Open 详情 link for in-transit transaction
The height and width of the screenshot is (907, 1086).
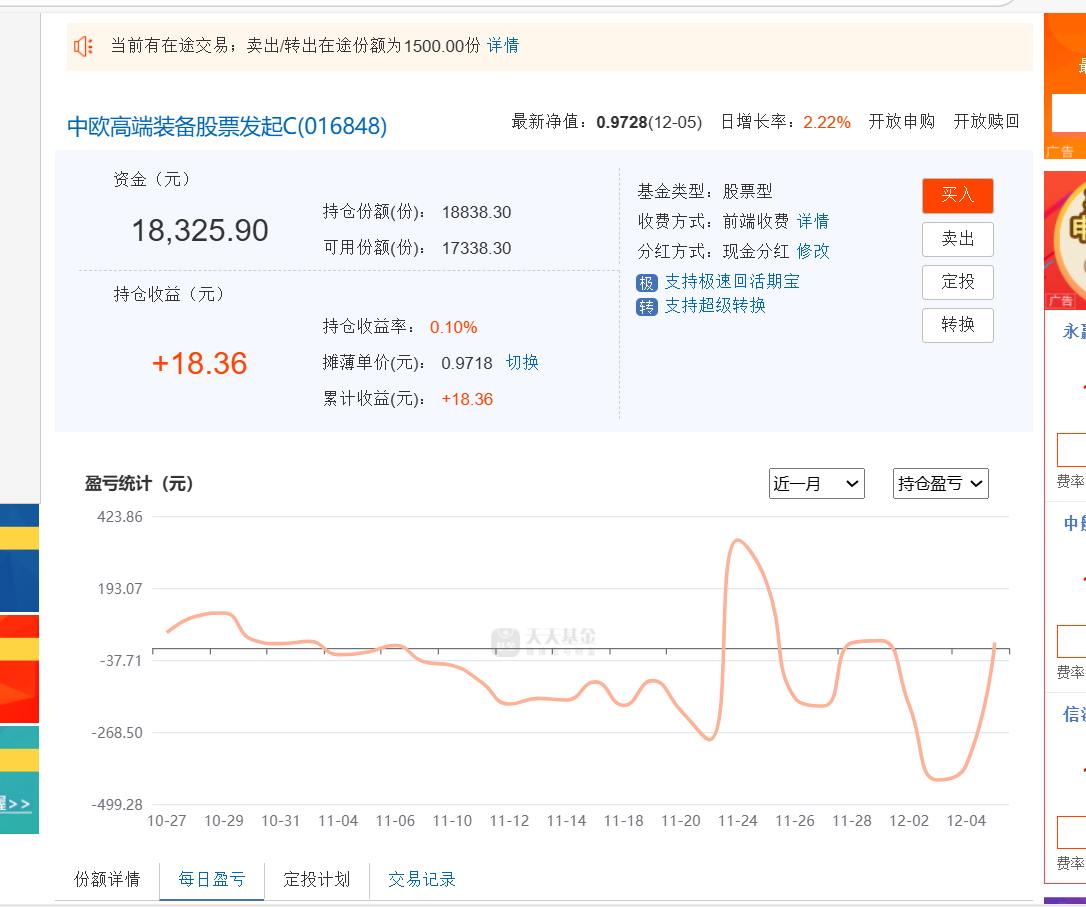coord(503,46)
